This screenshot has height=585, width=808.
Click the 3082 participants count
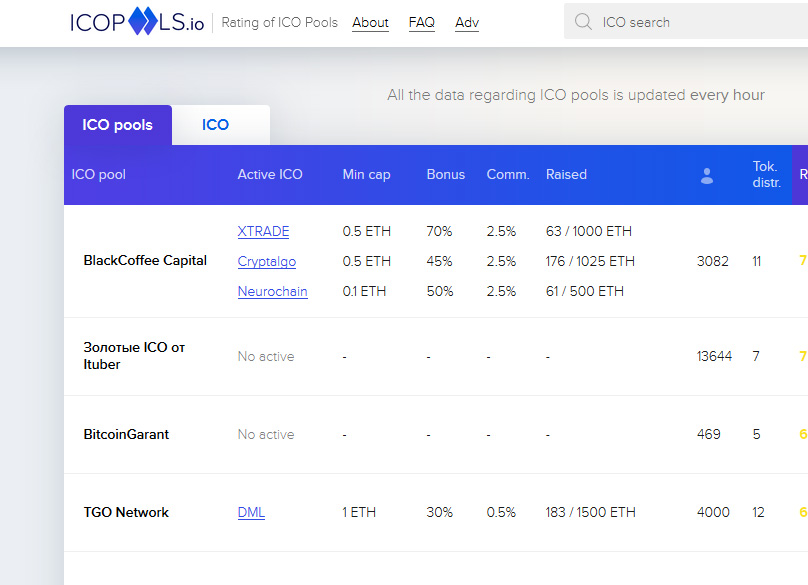(713, 261)
